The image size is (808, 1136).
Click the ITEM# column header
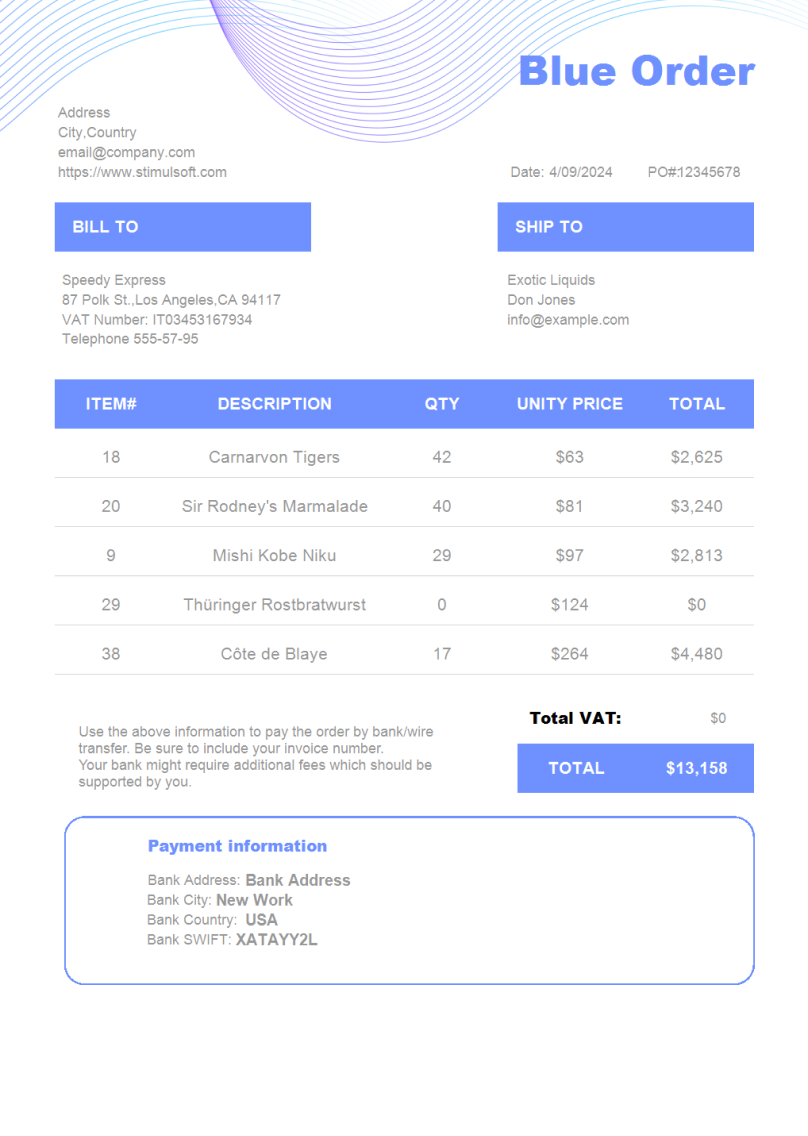pos(111,404)
